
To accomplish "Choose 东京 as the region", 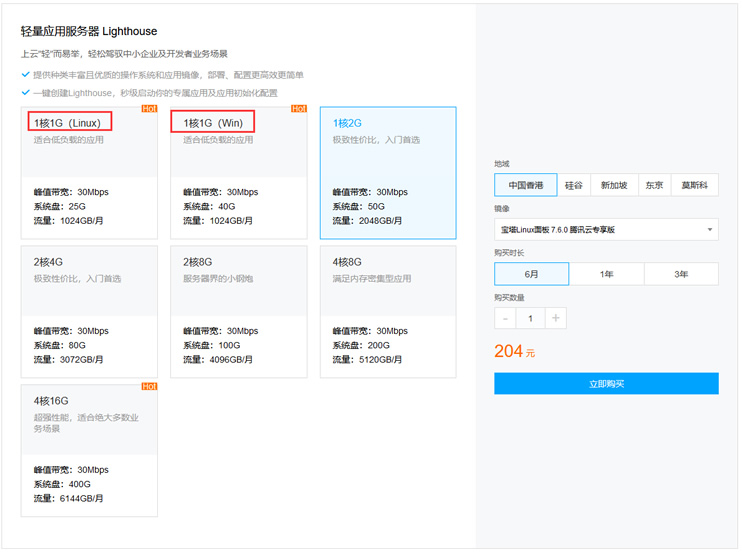I will click(x=654, y=185).
